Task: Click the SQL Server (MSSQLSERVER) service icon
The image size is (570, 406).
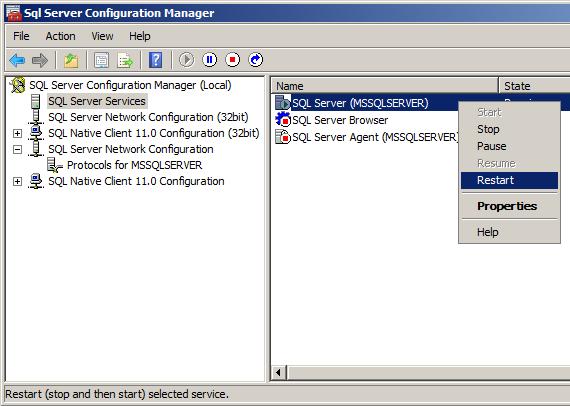Action: 282,102
